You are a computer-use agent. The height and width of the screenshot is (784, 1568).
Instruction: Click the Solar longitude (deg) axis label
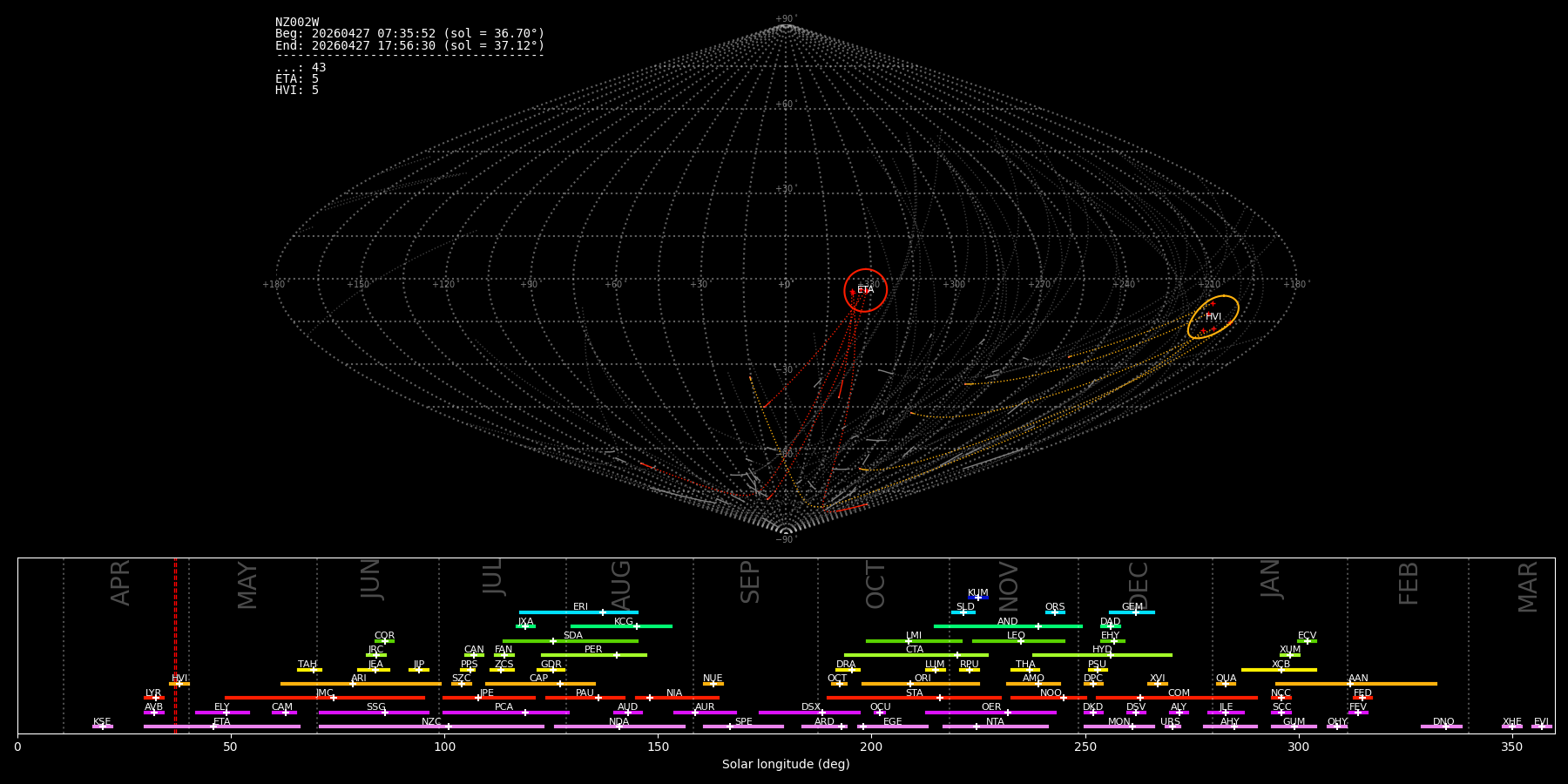(x=786, y=765)
